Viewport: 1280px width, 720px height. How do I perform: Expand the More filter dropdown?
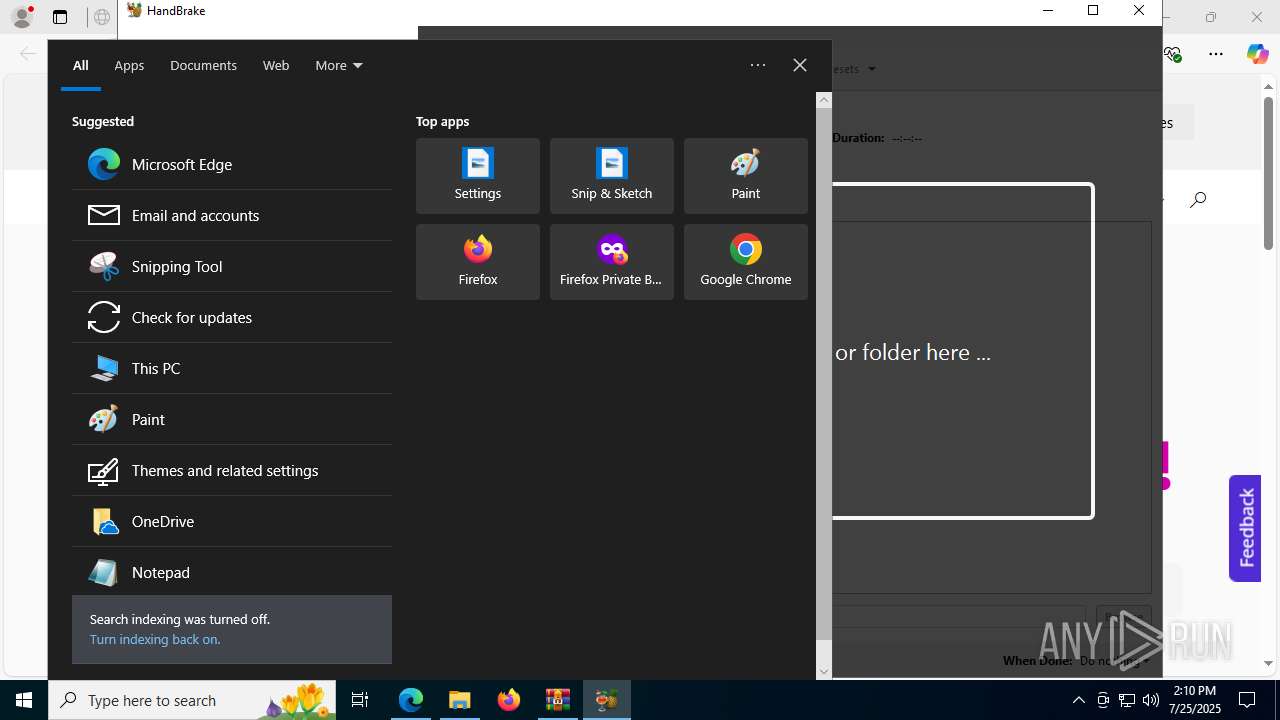coord(339,66)
